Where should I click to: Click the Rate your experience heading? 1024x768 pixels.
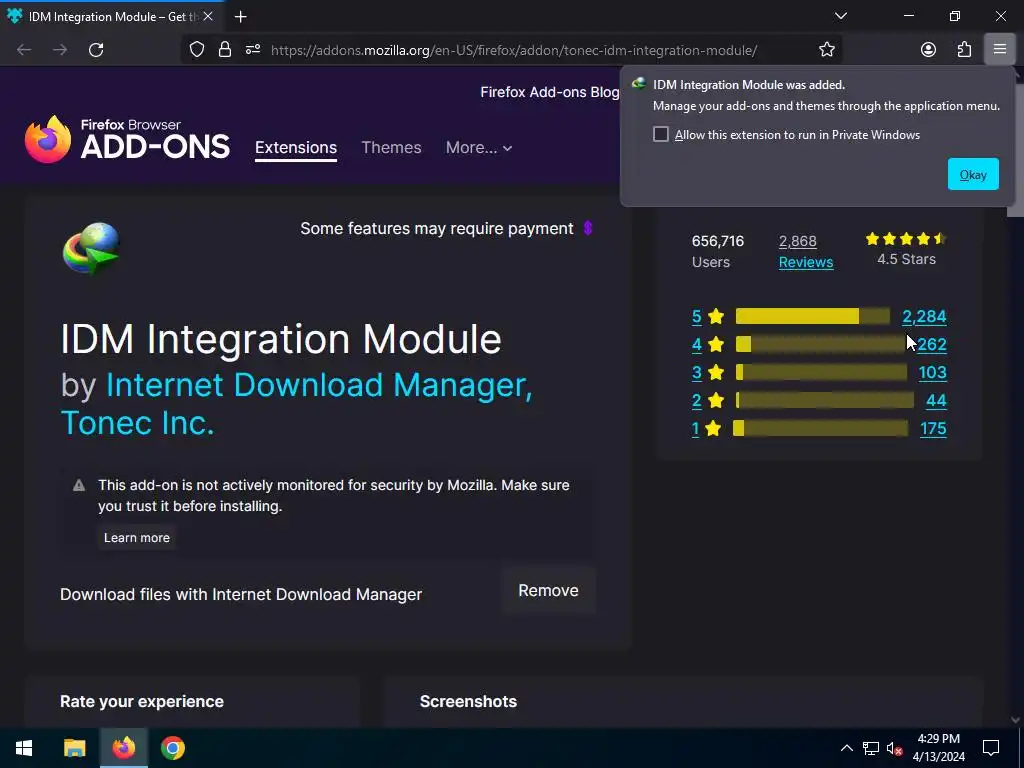pos(142,701)
